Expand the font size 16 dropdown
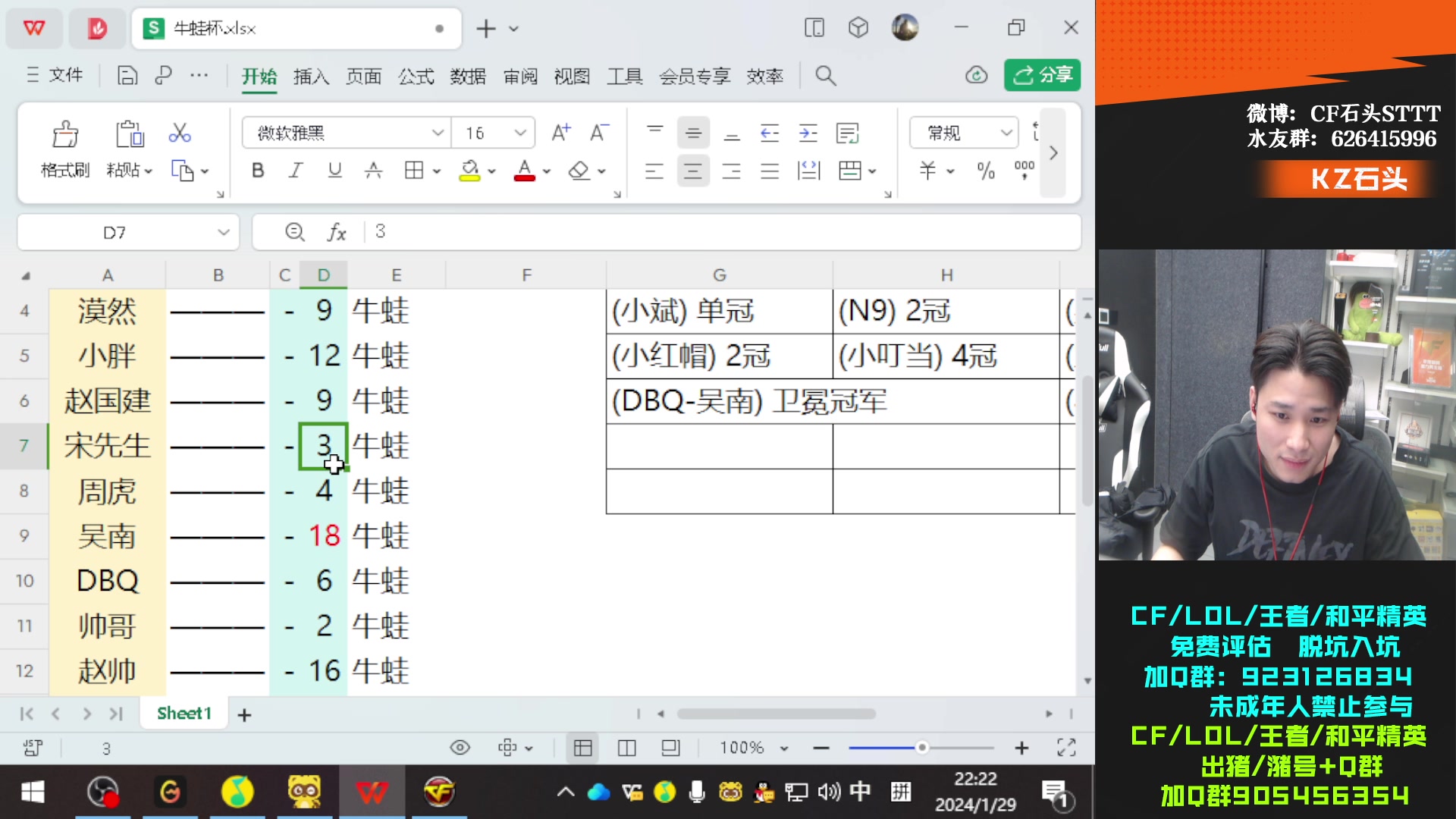The image size is (1456, 819). [520, 133]
